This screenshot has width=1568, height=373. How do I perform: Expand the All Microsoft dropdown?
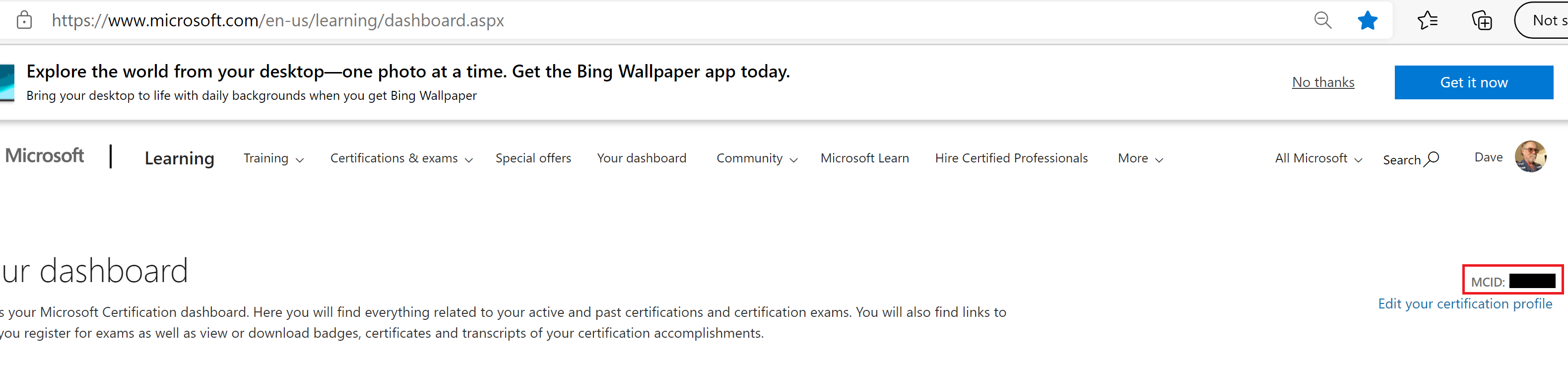click(1318, 158)
